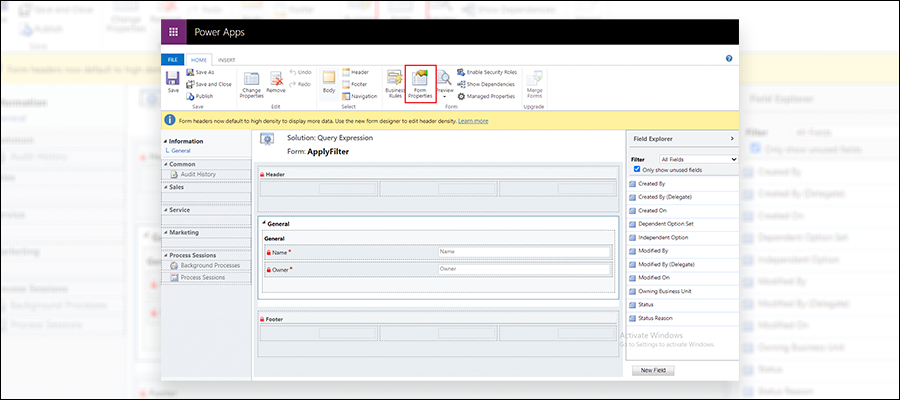Open Change Properties
The height and width of the screenshot is (400, 900).
[251, 85]
